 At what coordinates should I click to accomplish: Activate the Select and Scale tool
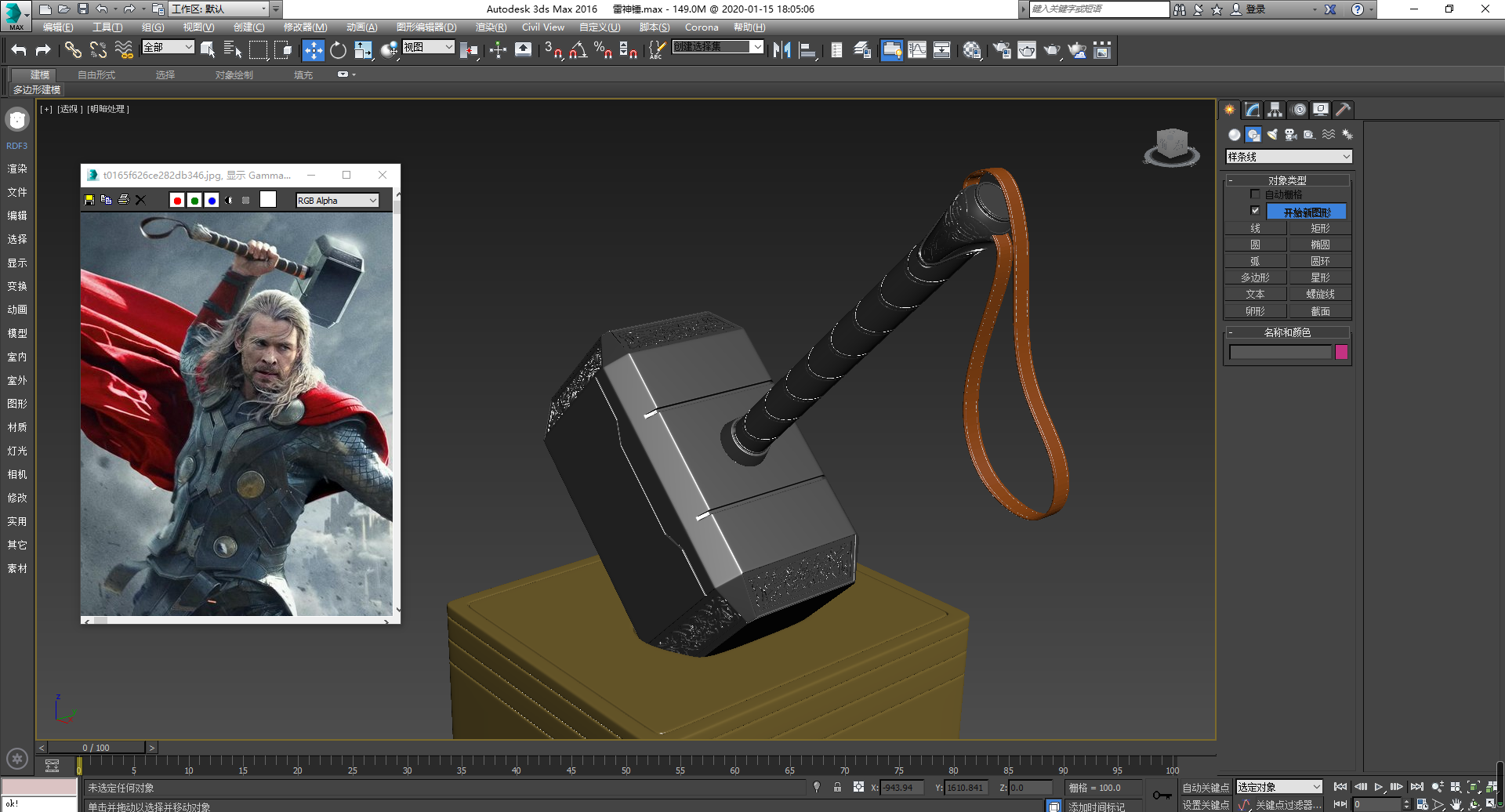(363, 50)
